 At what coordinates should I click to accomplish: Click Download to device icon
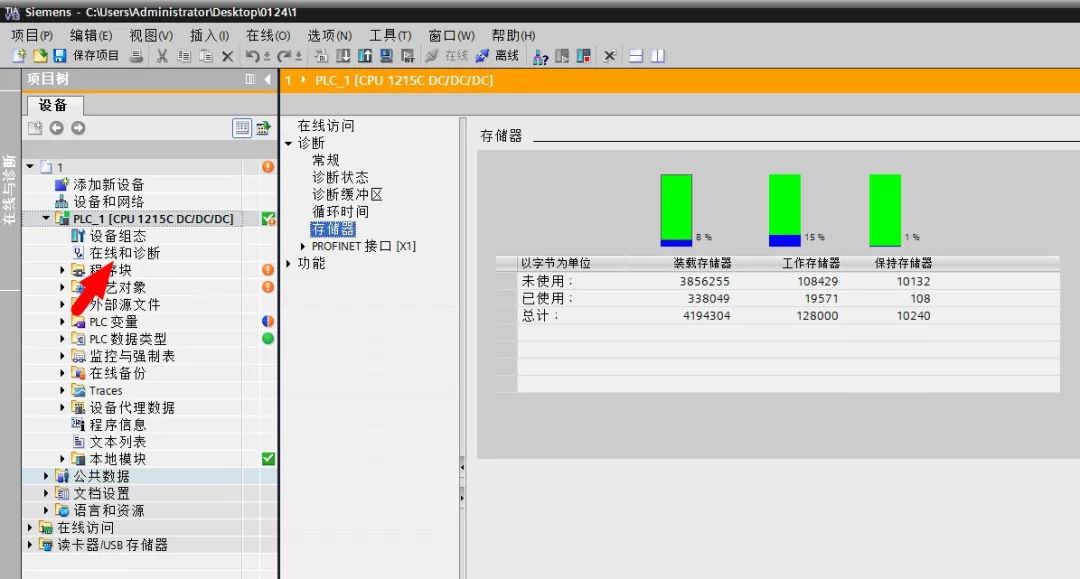[x=343, y=56]
